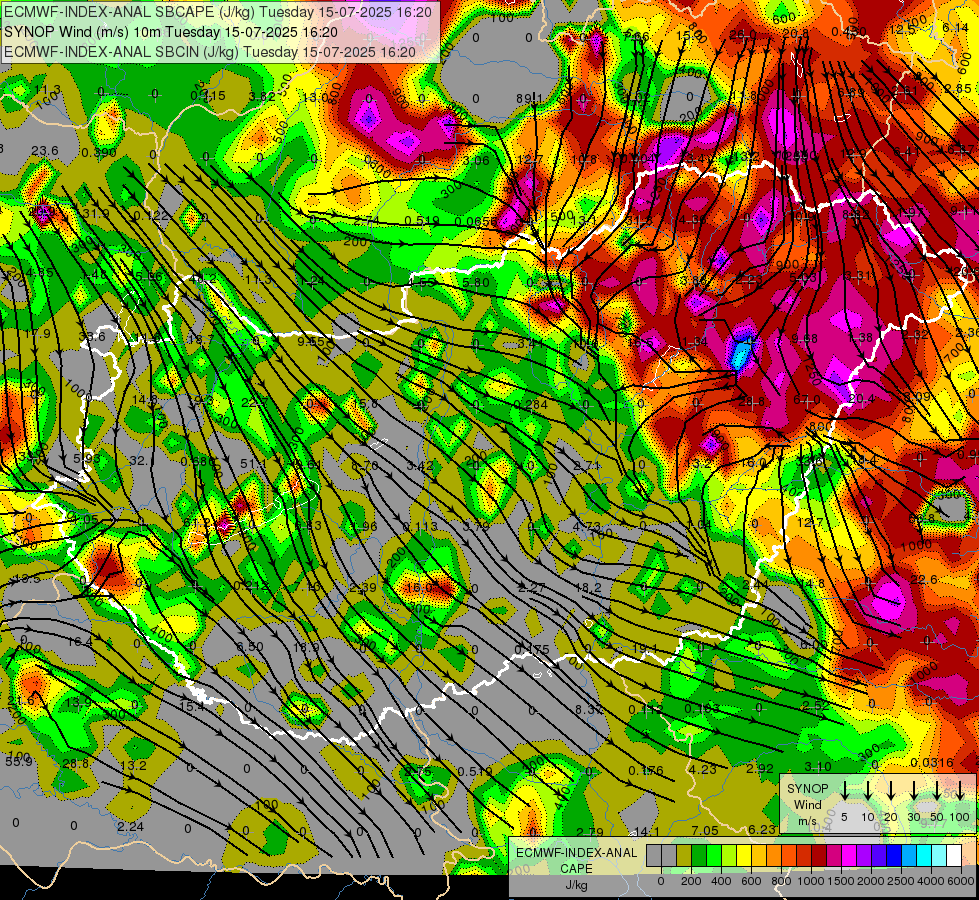Select the dark green CAPE legend swatch
The width and height of the screenshot is (979, 900).
coord(699,856)
